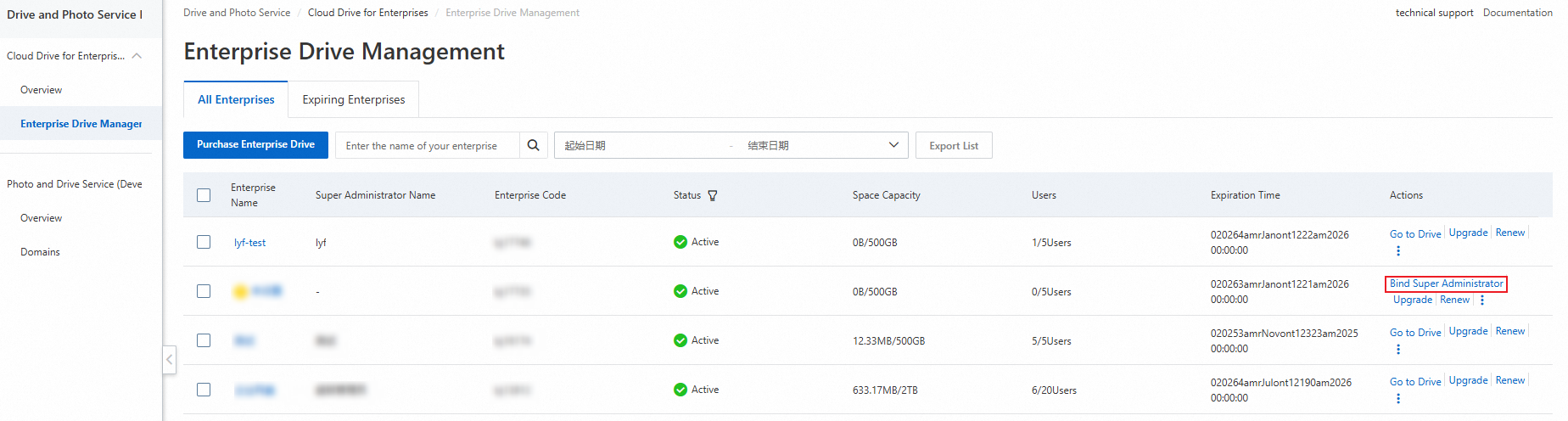
Task: Click the Export List button
Action: [954, 145]
